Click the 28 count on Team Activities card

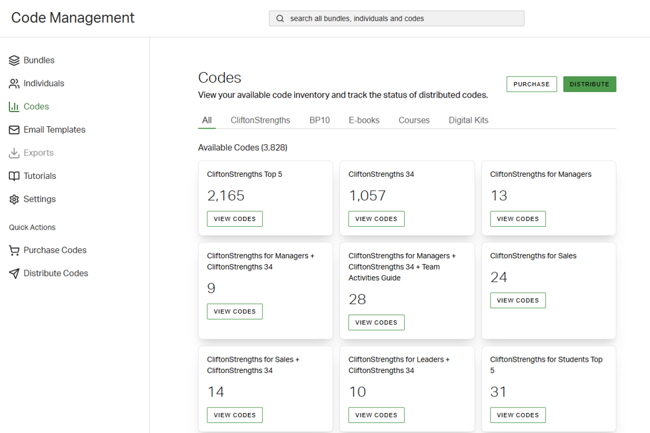(357, 299)
